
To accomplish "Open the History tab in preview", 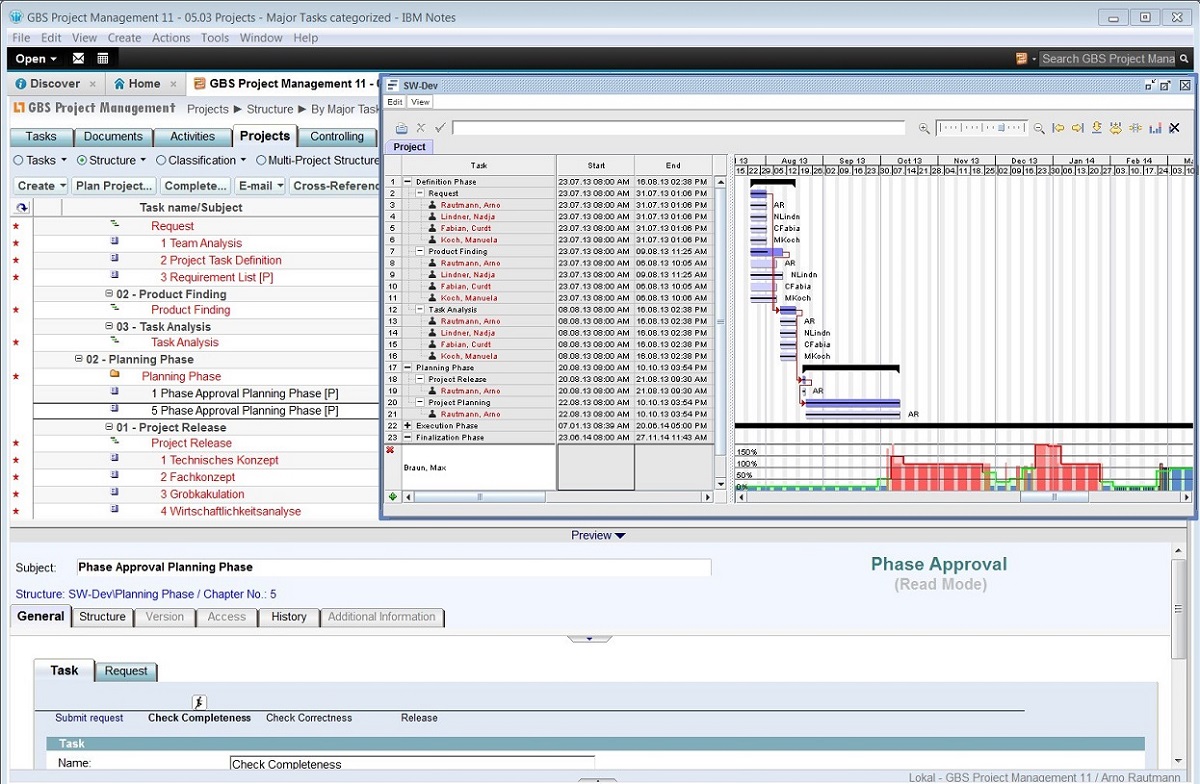I will pyautogui.click(x=289, y=617).
